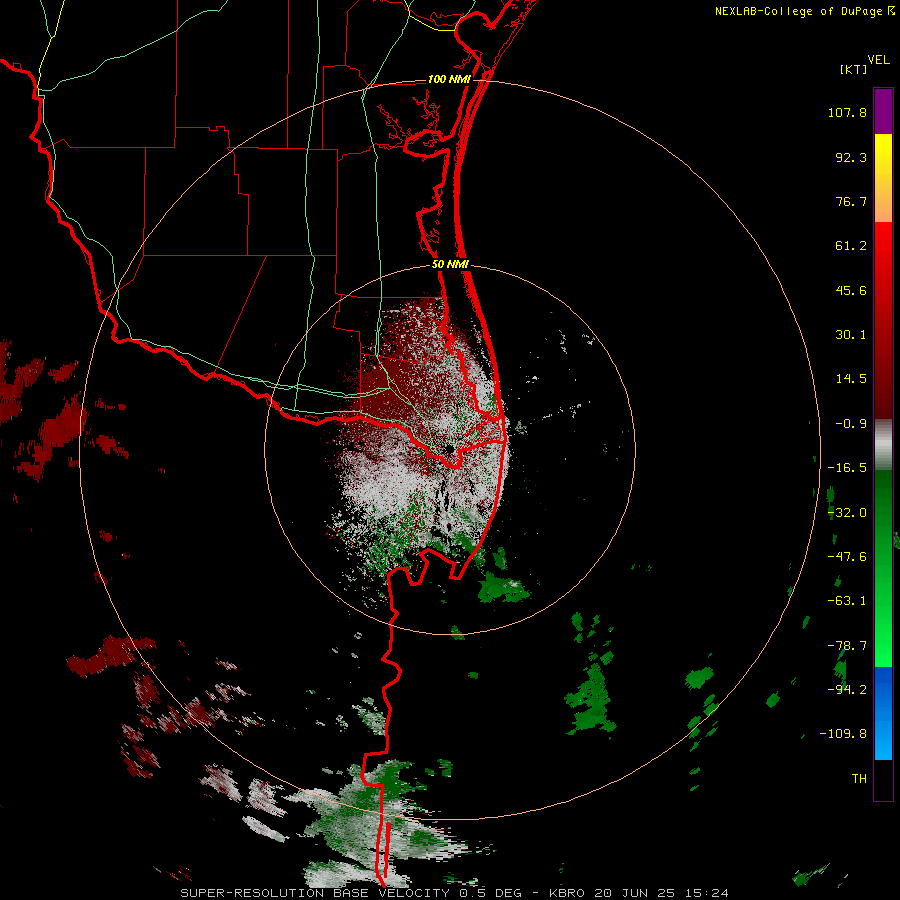Image resolution: width=900 pixels, height=900 pixels.
Task: Pick the purple segment of the color bar
Action: pos(883,112)
